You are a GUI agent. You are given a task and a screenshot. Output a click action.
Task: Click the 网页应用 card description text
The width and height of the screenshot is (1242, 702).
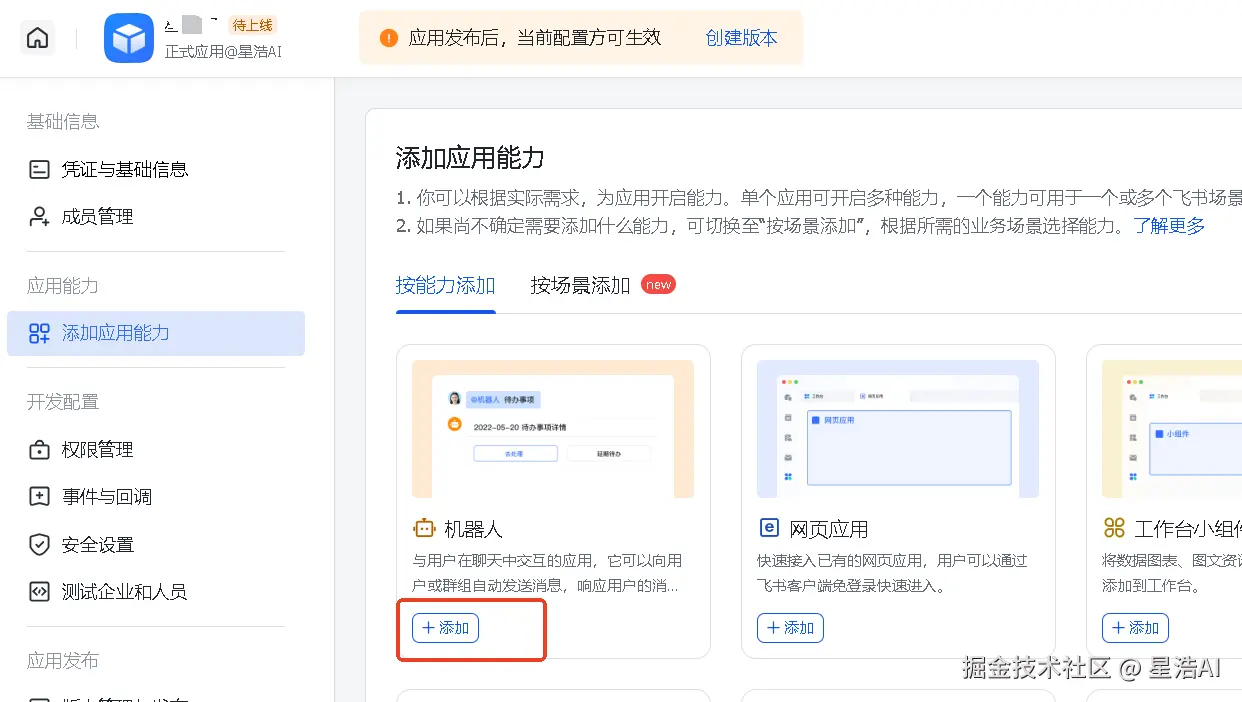(x=892, y=573)
